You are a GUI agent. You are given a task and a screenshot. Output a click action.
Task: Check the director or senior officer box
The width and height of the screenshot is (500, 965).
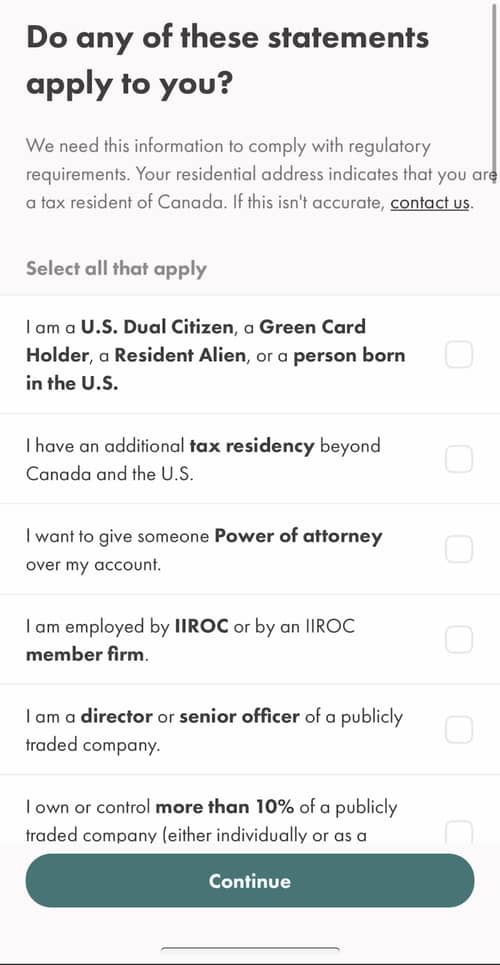(x=459, y=730)
